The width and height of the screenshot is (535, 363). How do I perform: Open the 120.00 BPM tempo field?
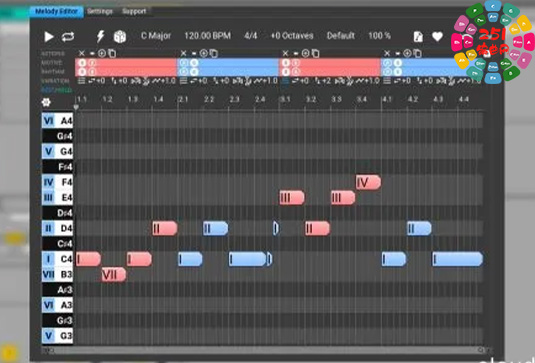coord(207,36)
